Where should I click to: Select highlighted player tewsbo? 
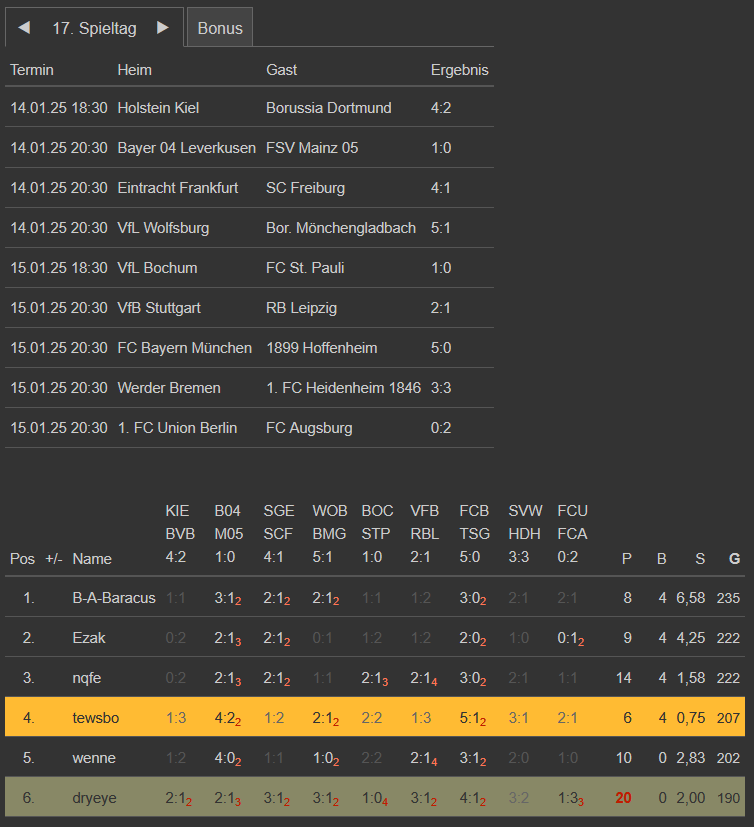[94, 718]
